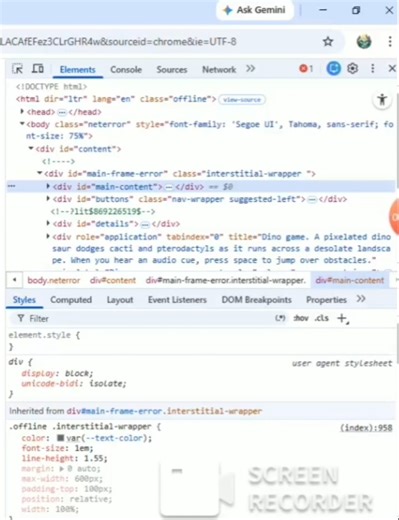399x520 pixels.
Task: Switch to the Sources tab
Action: point(172,69)
